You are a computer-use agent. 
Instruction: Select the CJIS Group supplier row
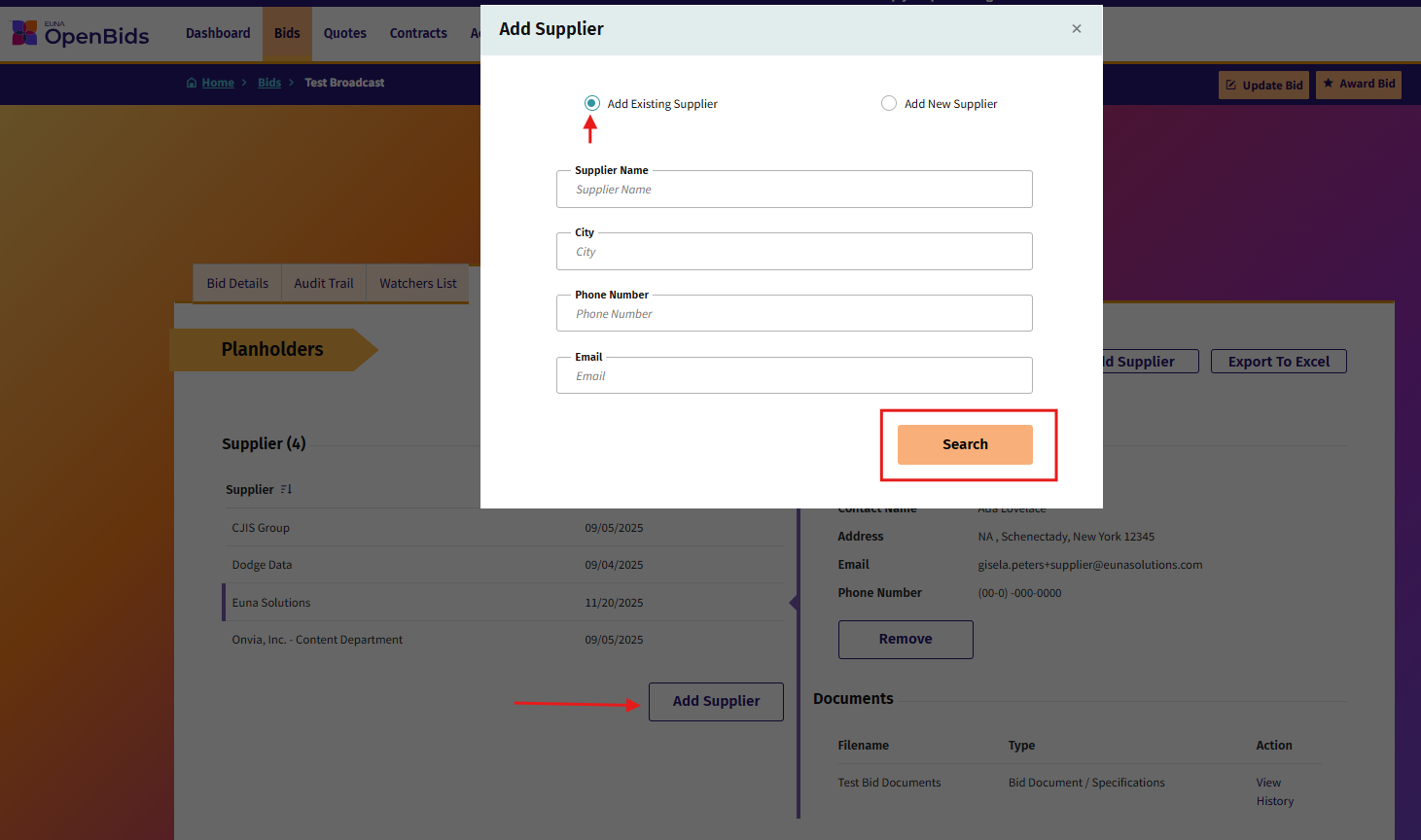502,528
